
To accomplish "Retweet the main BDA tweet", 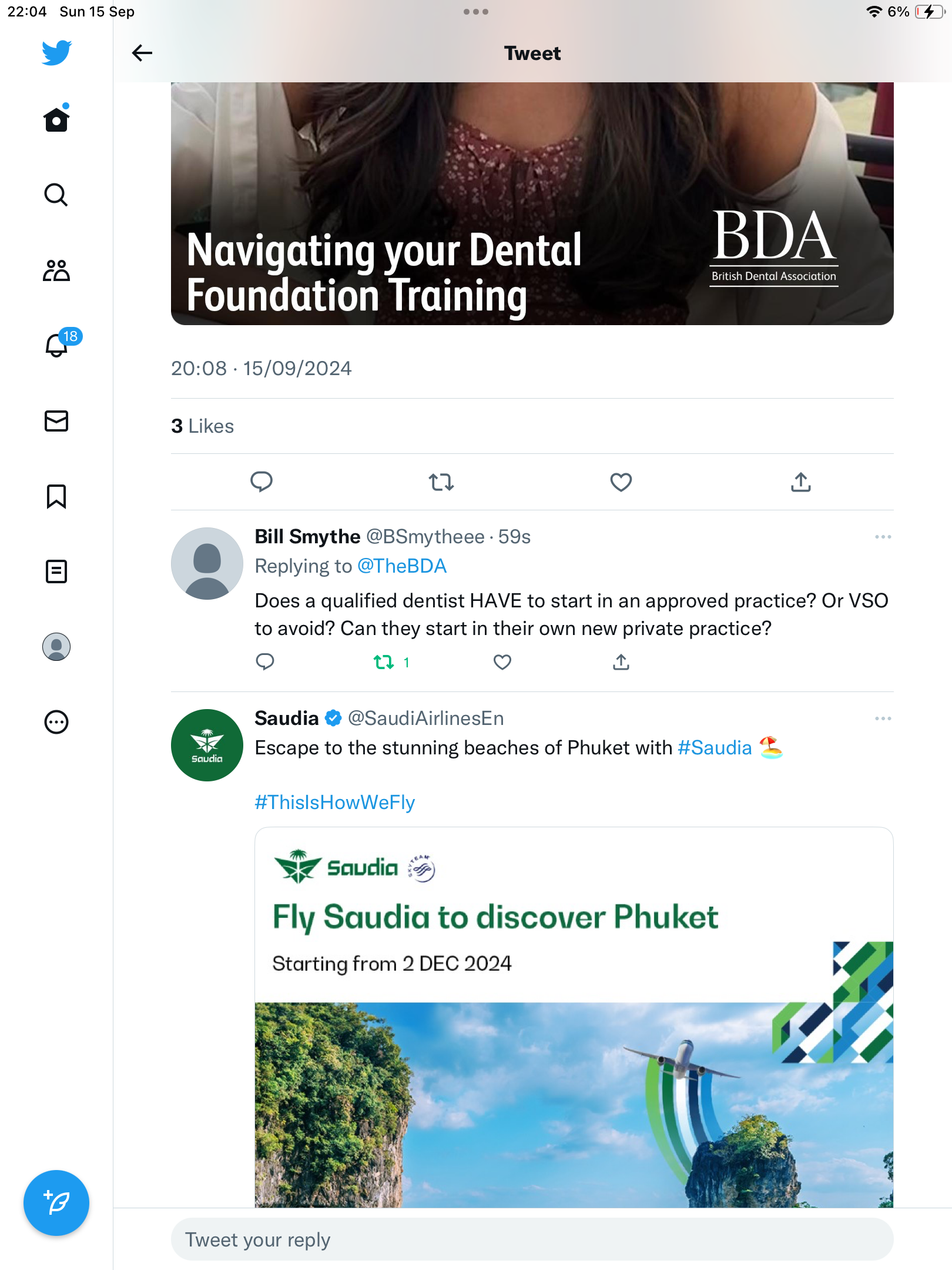I will pyautogui.click(x=441, y=482).
